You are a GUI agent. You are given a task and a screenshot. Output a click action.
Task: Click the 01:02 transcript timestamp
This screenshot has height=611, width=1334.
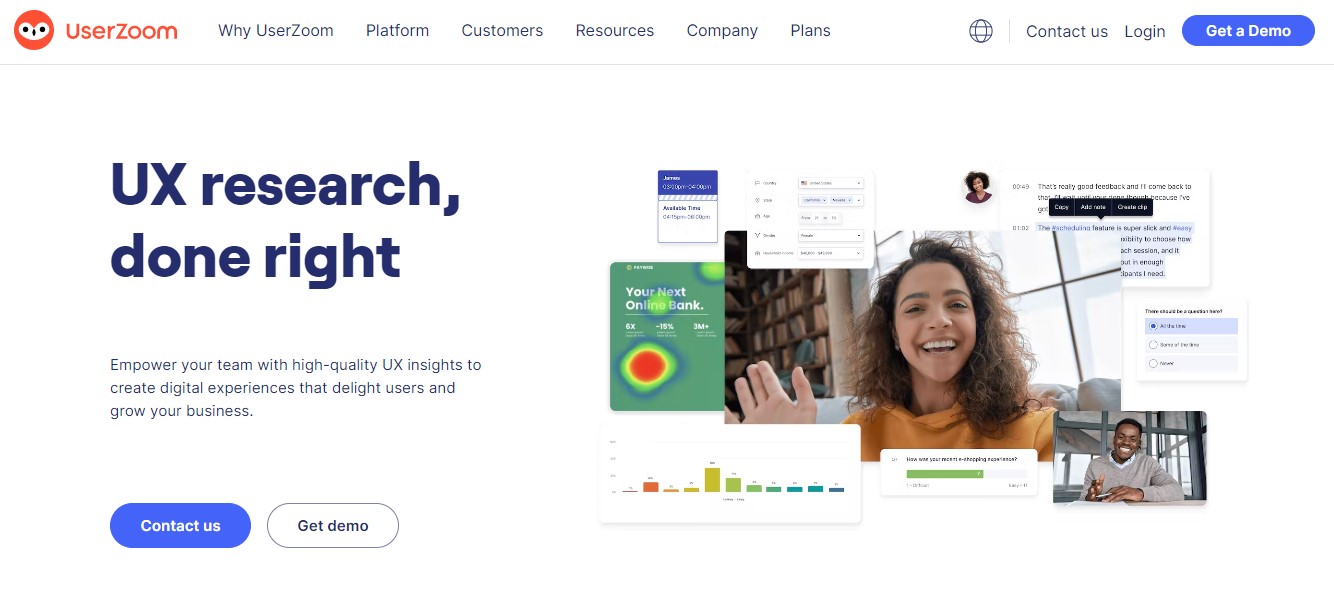click(x=1020, y=228)
